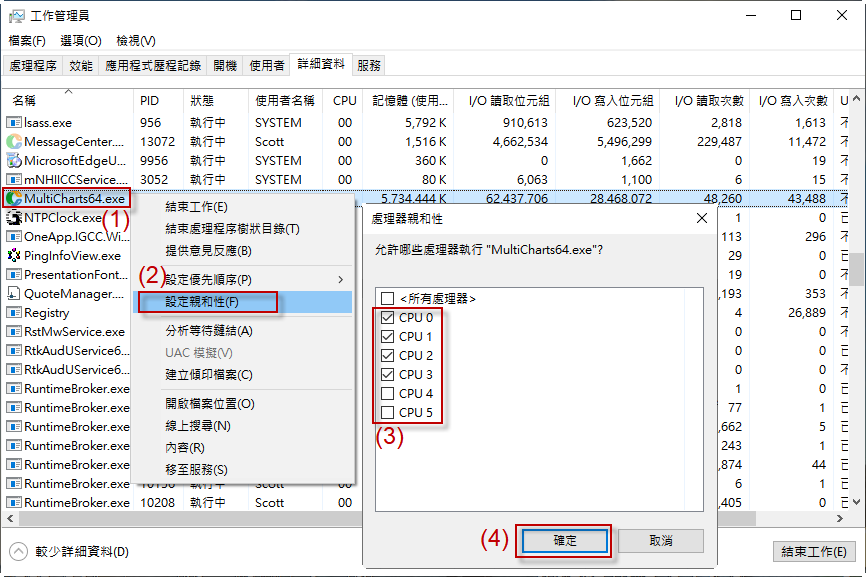Choose 提供意見反應(B) from context menu
Image resolution: width=866 pixels, height=577 pixels.
click(243, 251)
